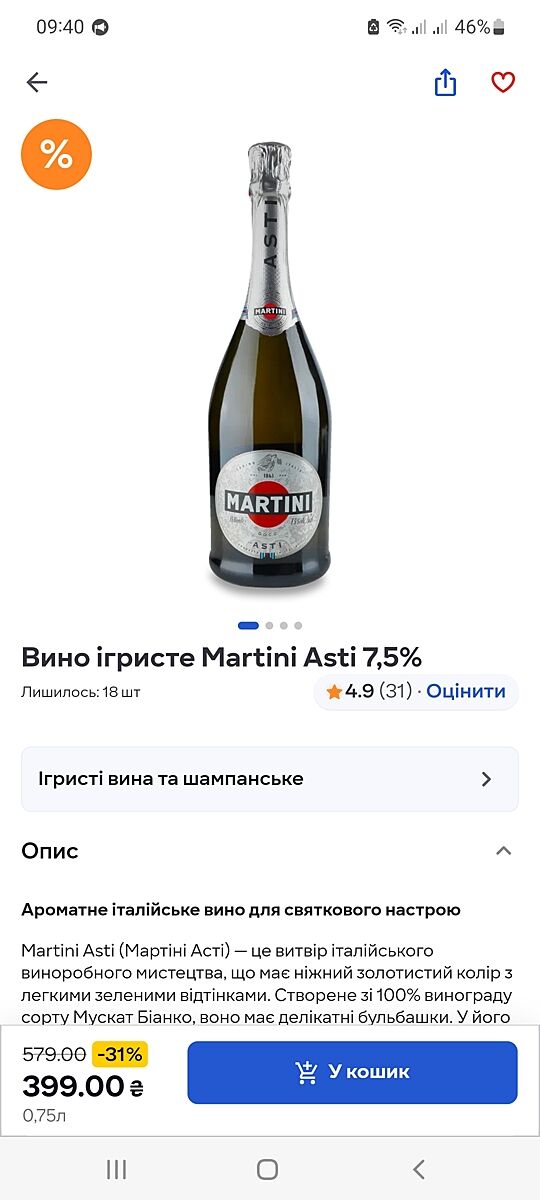Select the second image carousel dot

click(x=269, y=626)
